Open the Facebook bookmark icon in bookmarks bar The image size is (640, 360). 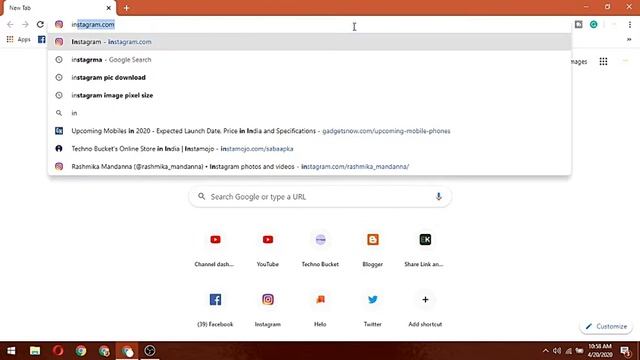[x=42, y=39]
